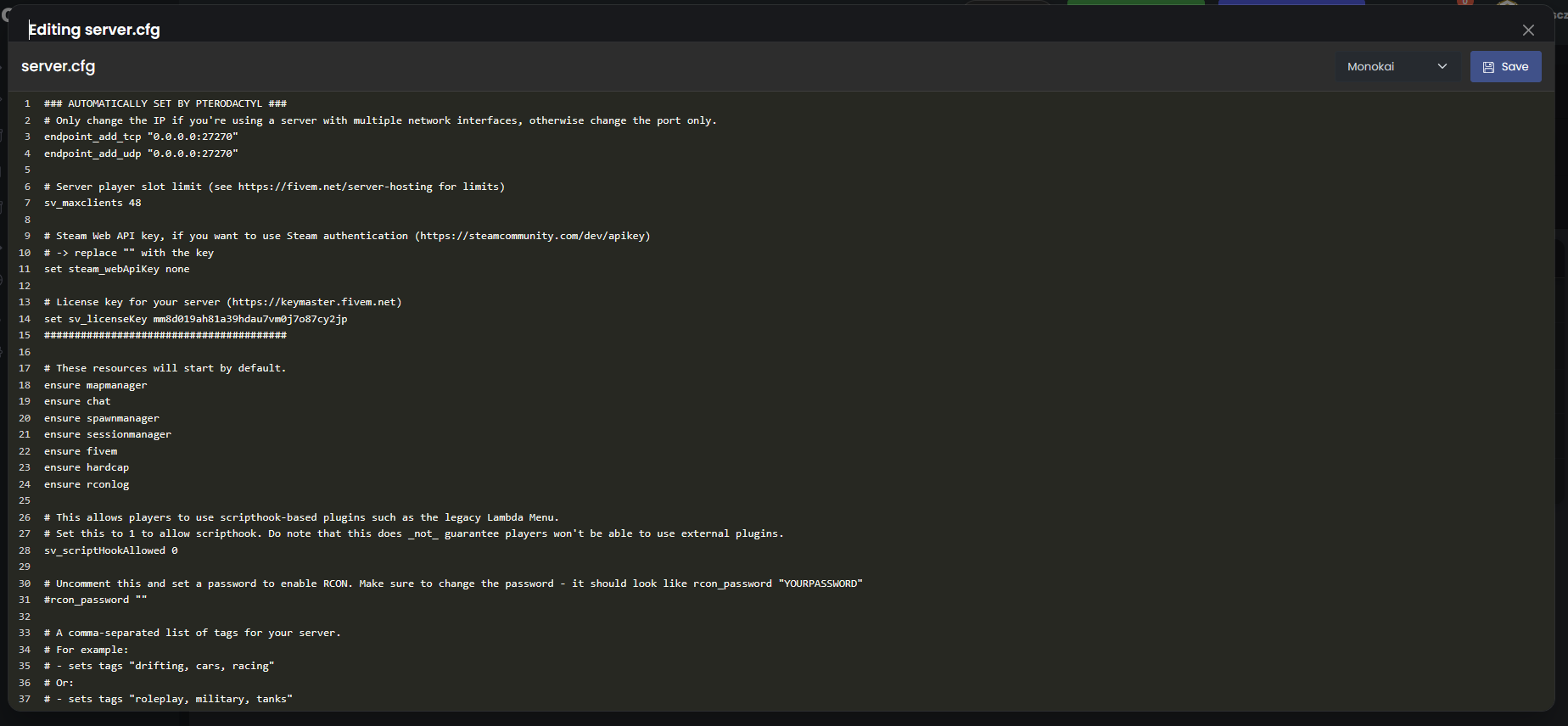Close the Editing server.cfg dialog
The height and width of the screenshot is (726, 1568).
(x=1528, y=31)
